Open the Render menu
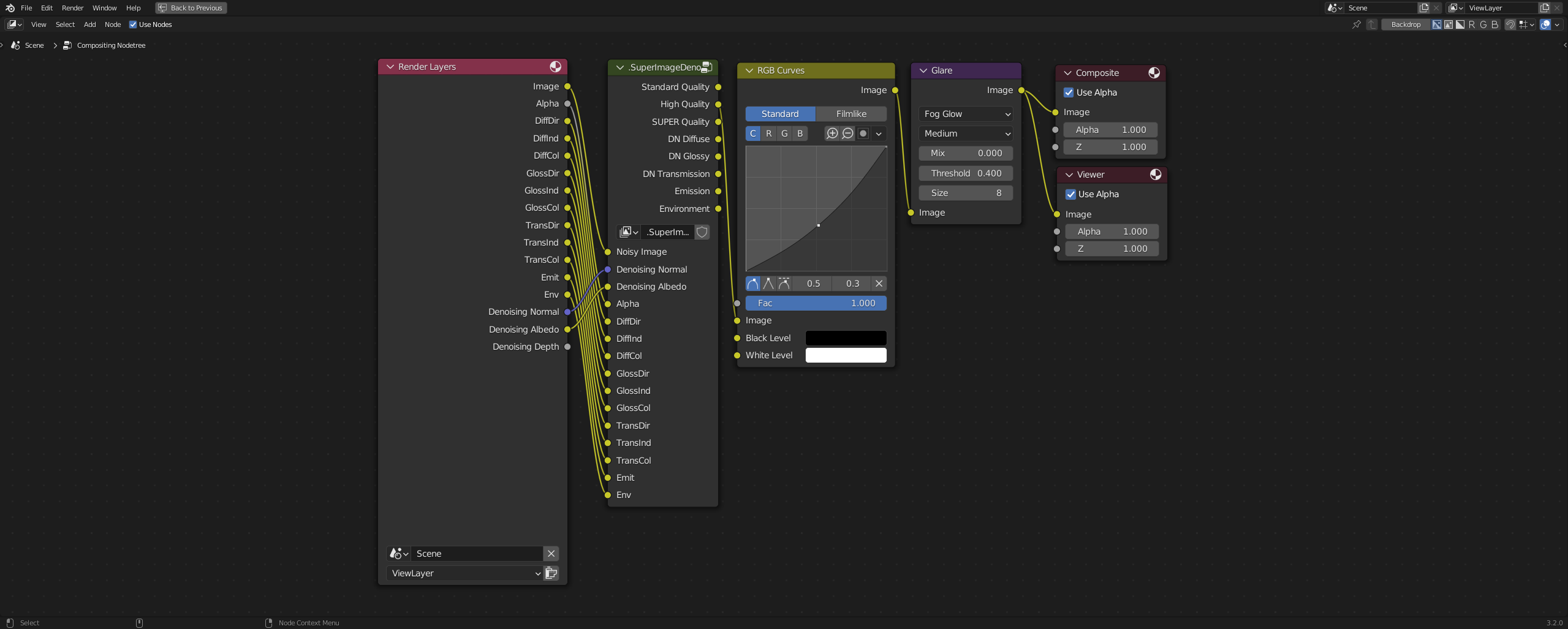The image size is (1568, 629). coord(73,8)
